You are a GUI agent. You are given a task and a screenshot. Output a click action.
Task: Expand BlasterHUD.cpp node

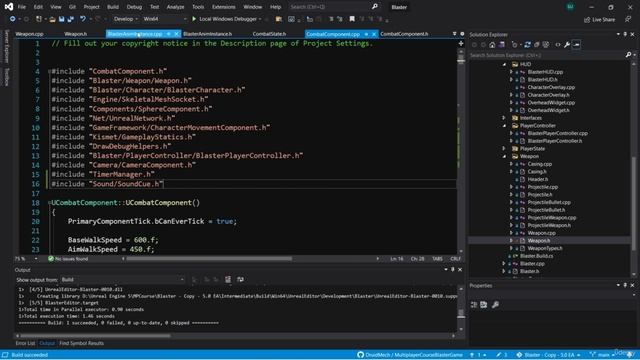pyautogui.click(x=511, y=72)
